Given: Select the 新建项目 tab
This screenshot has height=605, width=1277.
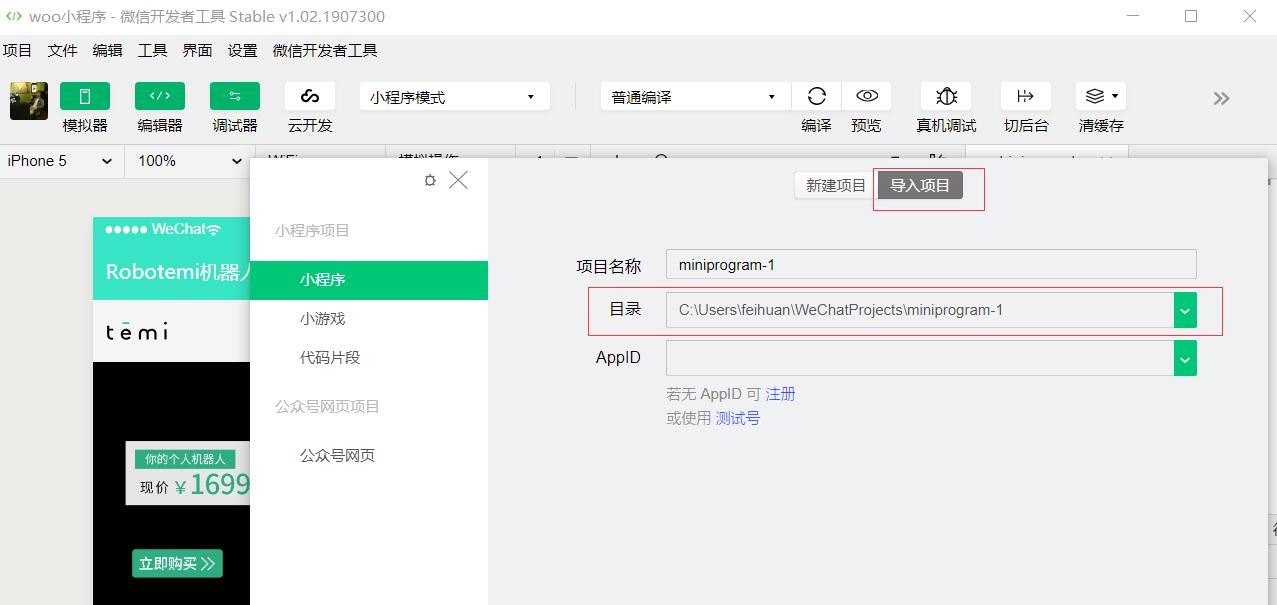Looking at the screenshot, I should tap(835, 186).
